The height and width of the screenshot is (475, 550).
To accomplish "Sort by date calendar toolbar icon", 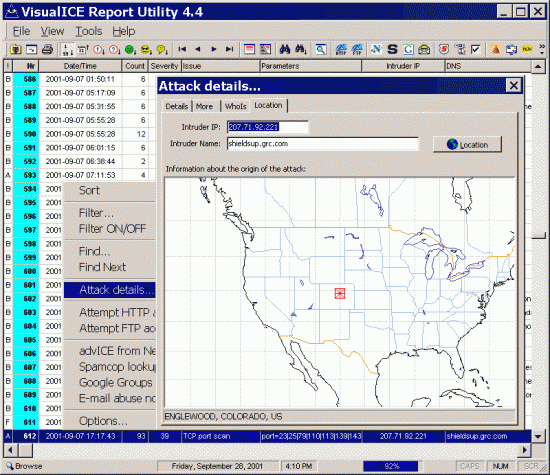I will click(83, 49).
